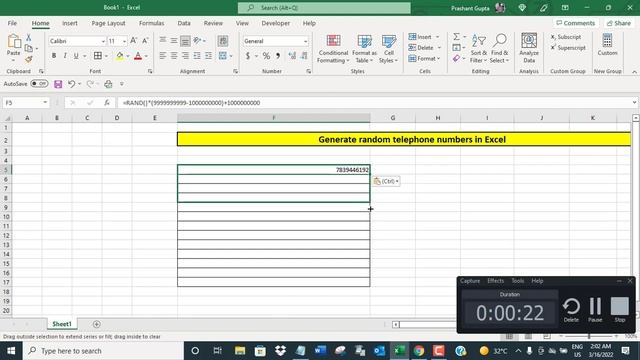The height and width of the screenshot is (360, 640).
Task: Click the Paste clipboard icon
Action: coord(13,42)
